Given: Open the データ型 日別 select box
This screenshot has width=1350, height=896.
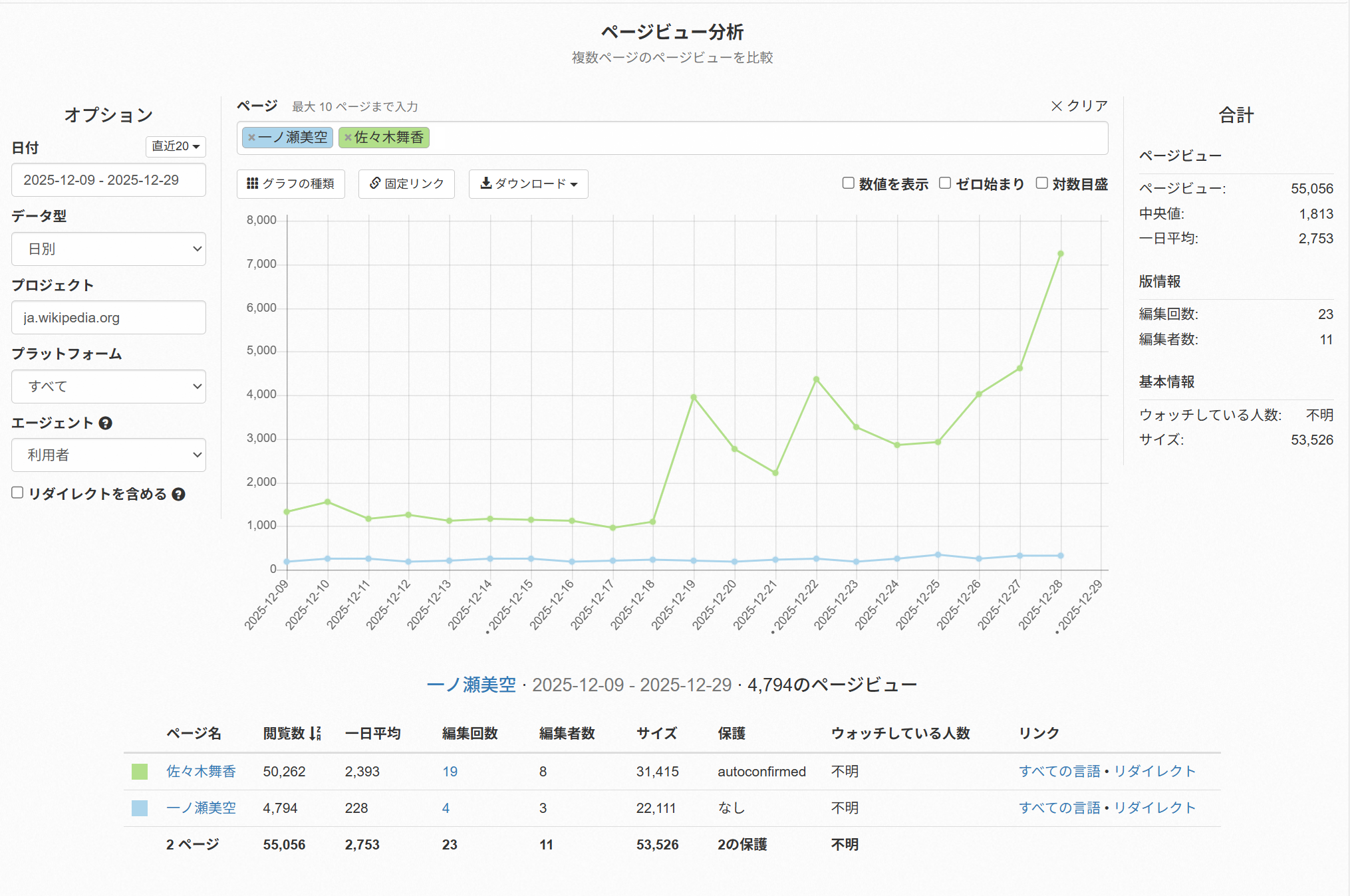Looking at the screenshot, I should 108,249.
